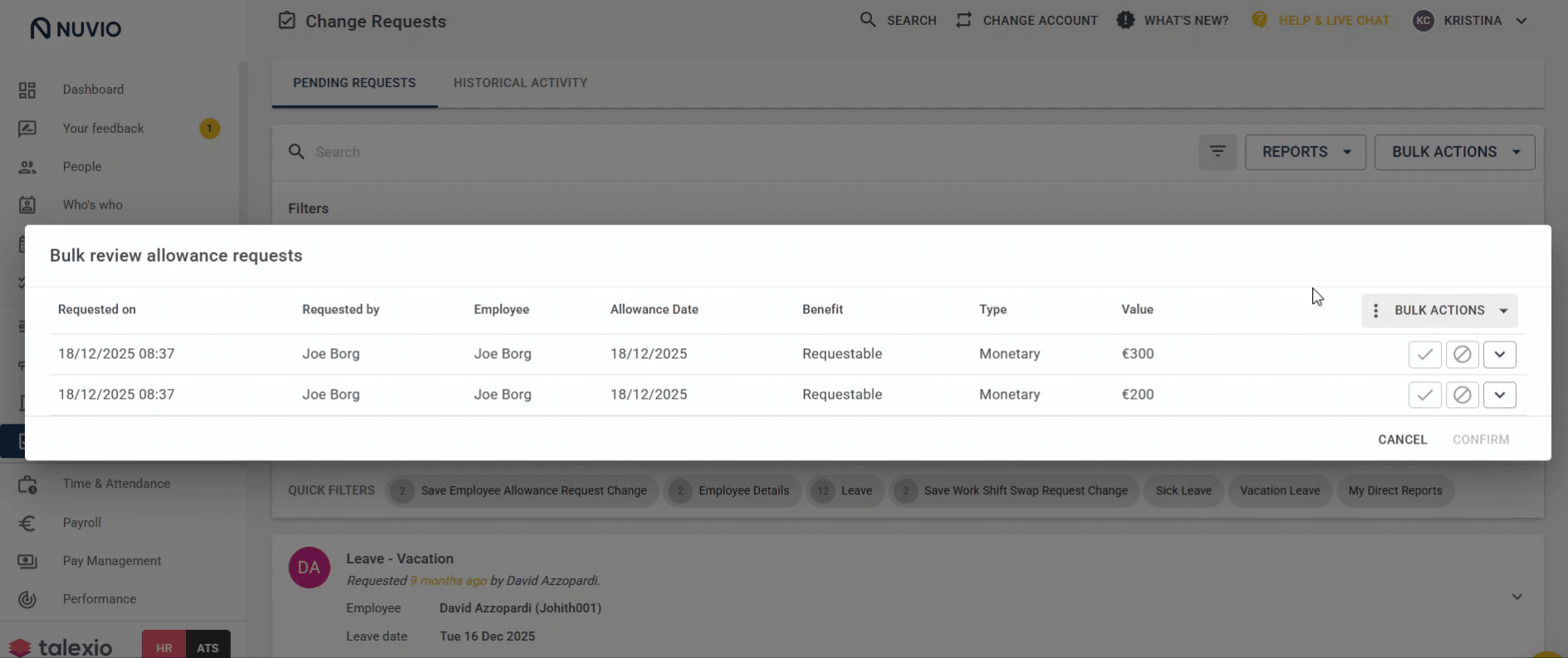
Task: Open the Pay Management icon
Action: coord(27,561)
